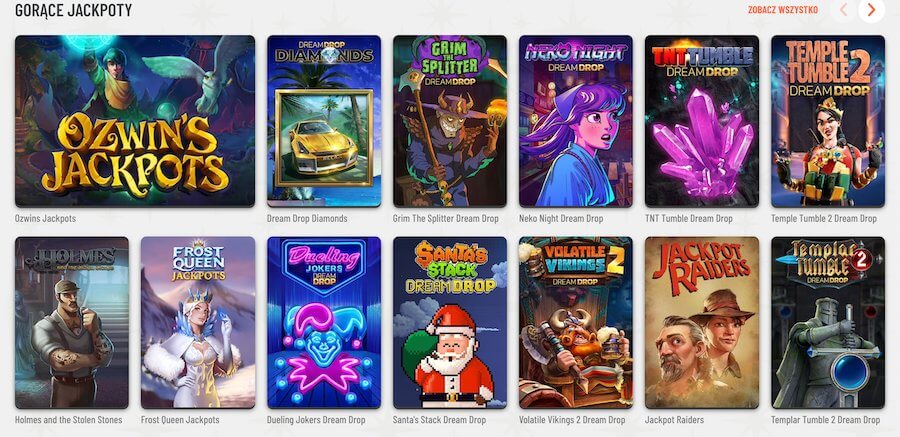Click the Gorące Jackpoty section heading
Image resolution: width=900 pixels, height=437 pixels.
[x=73, y=10]
